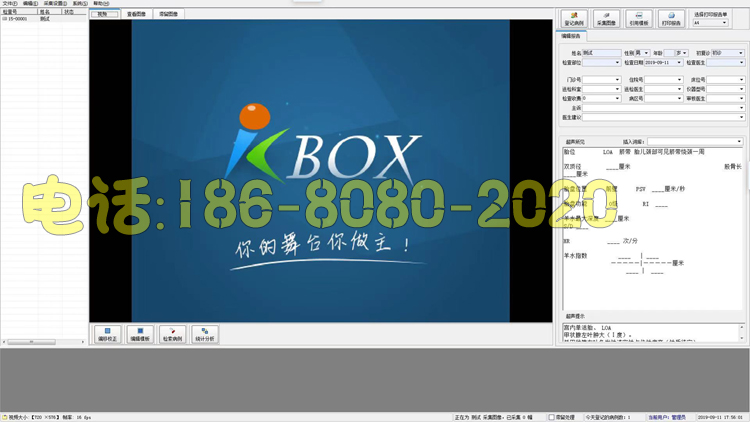Click the 状态 column header
750x422 pixels.
(75, 11)
